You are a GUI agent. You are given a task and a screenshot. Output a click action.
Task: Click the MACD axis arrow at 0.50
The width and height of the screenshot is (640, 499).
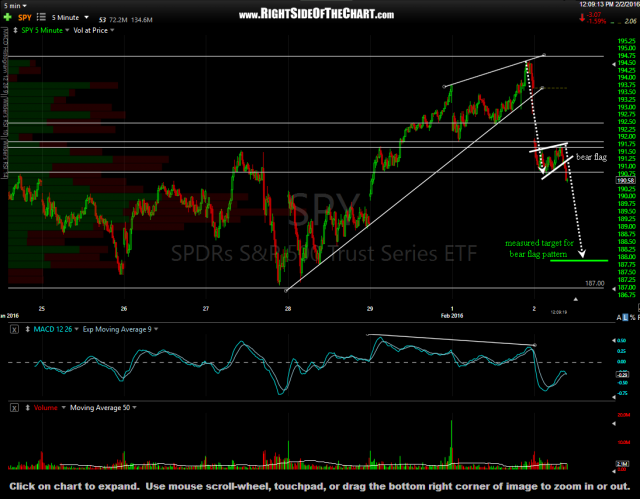[613, 340]
